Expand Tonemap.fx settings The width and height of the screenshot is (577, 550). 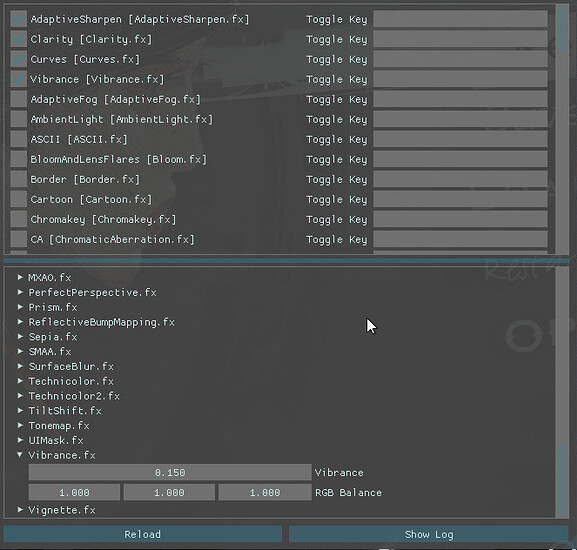click(x=20, y=425)
